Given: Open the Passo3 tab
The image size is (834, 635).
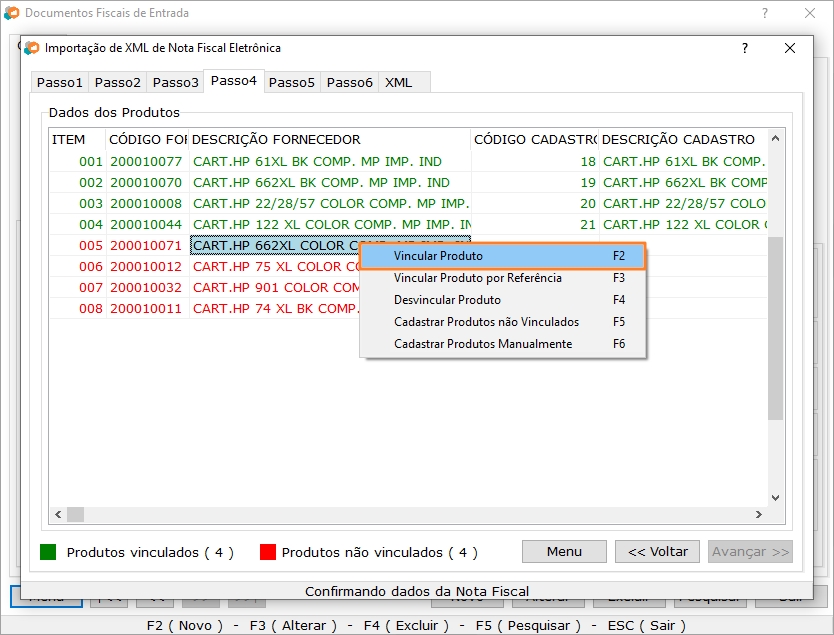Looking at the screenshot, I should (x=176, y=82).
